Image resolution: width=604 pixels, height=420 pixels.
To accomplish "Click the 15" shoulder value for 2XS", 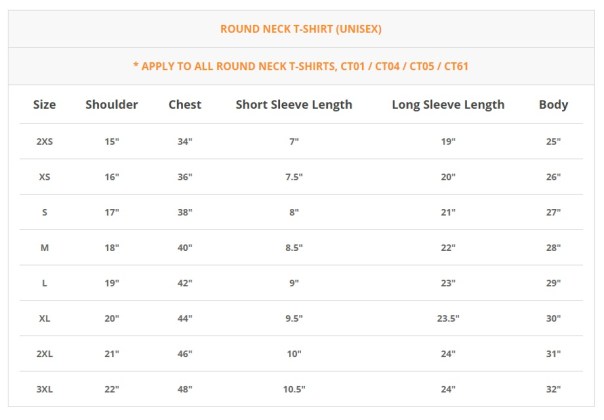I will [x=112, y=142].
